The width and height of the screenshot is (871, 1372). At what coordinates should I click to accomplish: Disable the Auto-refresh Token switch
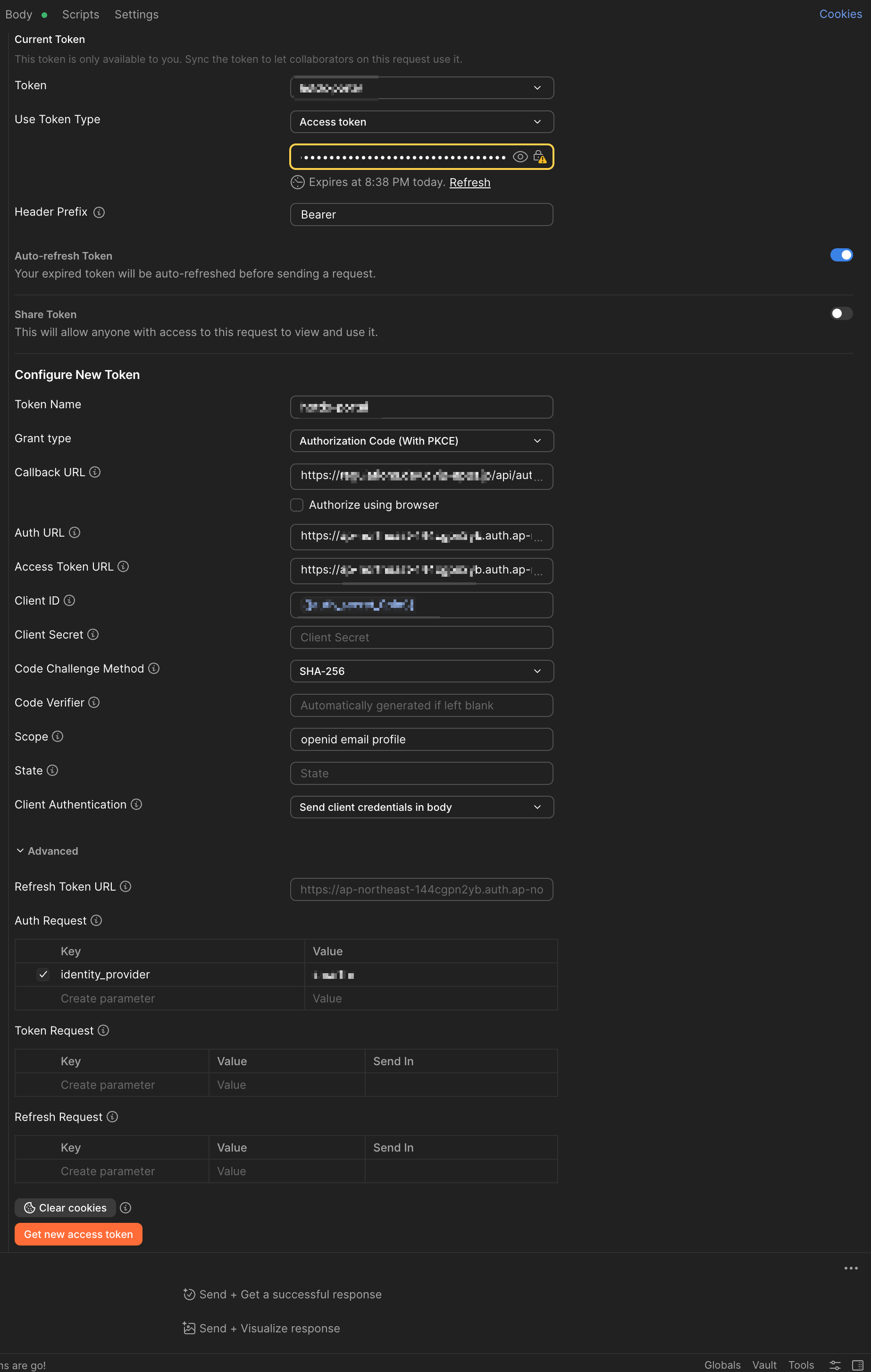coord(841,255)
